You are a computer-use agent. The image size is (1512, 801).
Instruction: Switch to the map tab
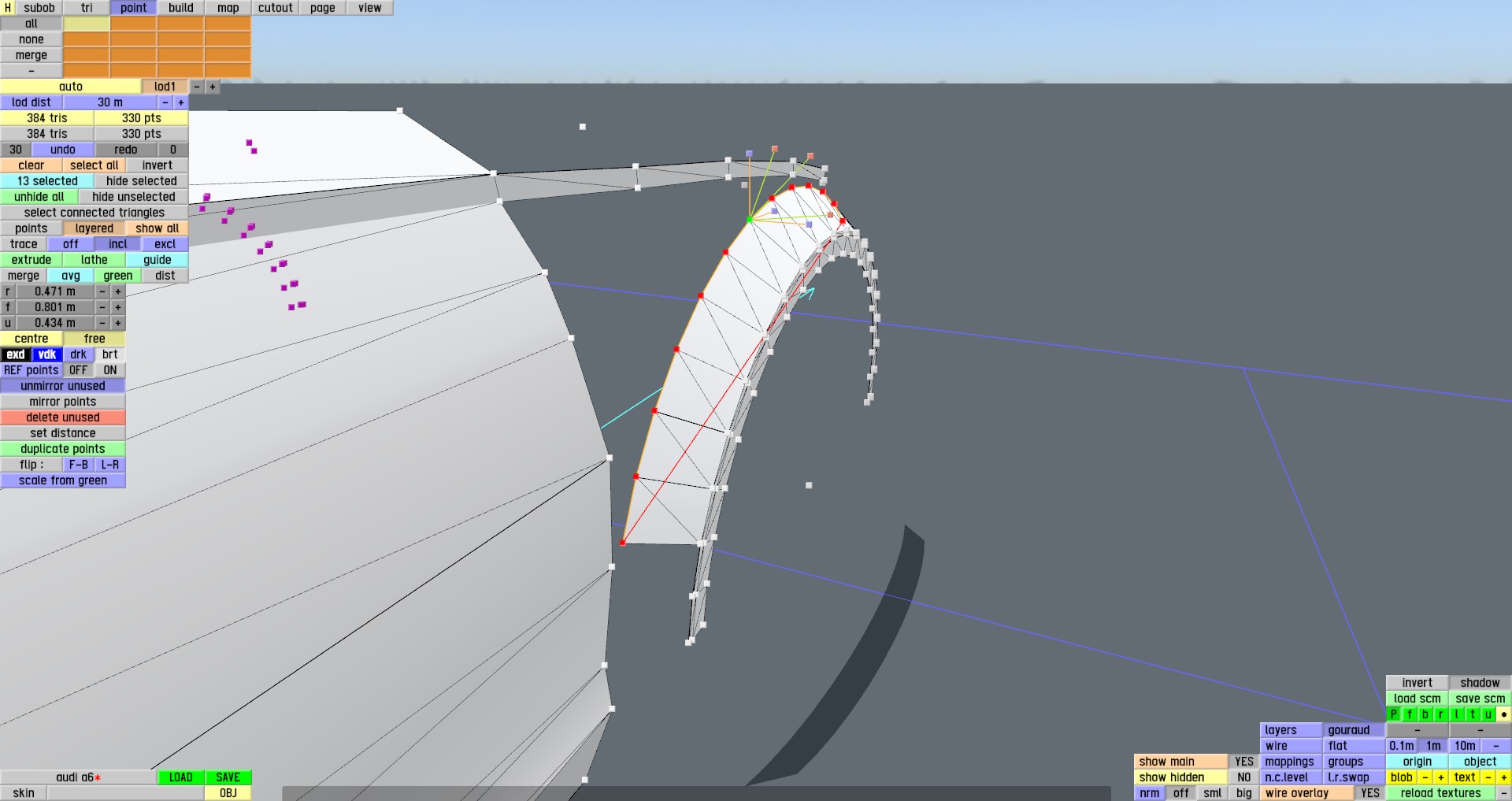[x=228, y=8]
